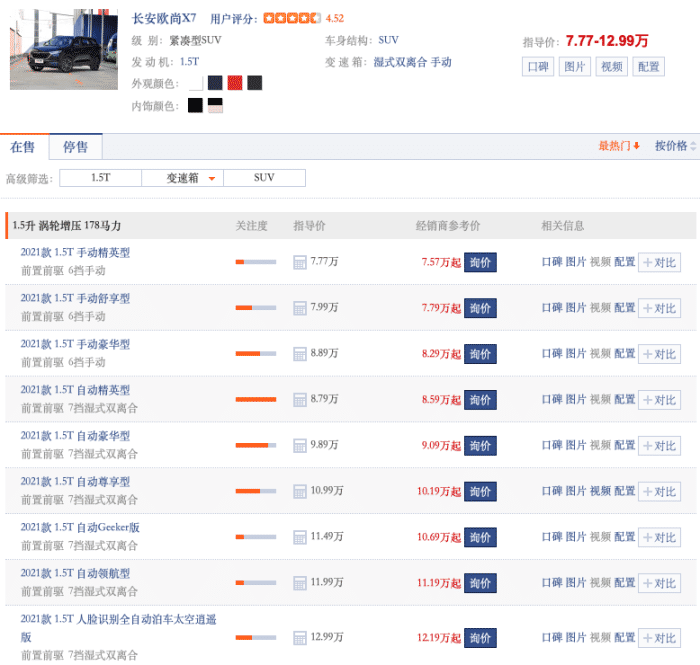
Task: Select red exterior color swatch
Action: (235, 83)
